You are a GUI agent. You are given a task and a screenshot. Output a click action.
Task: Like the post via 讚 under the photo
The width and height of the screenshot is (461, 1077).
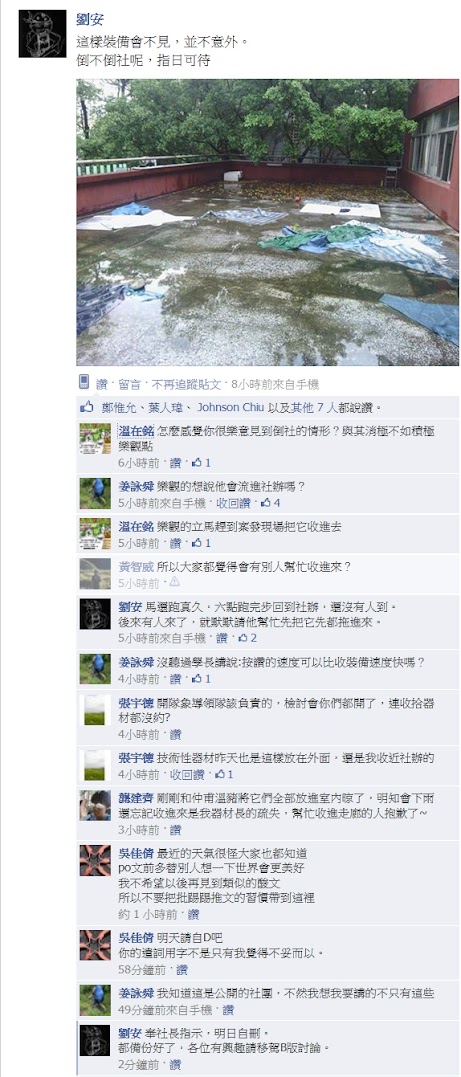pyautogui.click(x=102, y=385)
